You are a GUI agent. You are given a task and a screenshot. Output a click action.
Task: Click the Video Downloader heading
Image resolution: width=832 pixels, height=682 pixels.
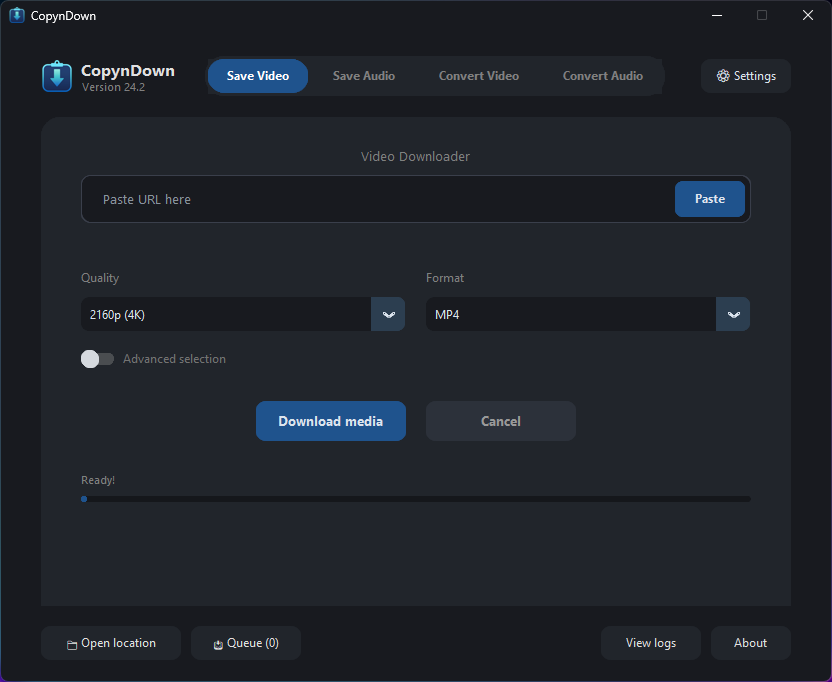415,157
